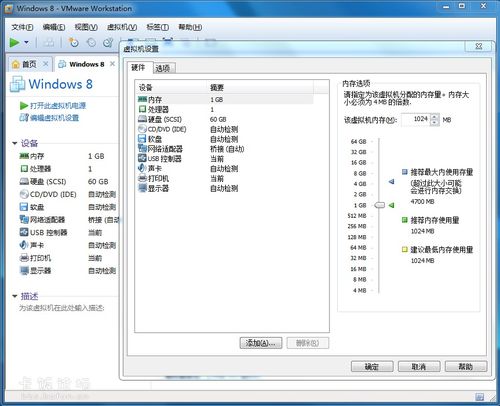Close the 虚拟机设置 dialog
The image size is (500, 406).
478,46
